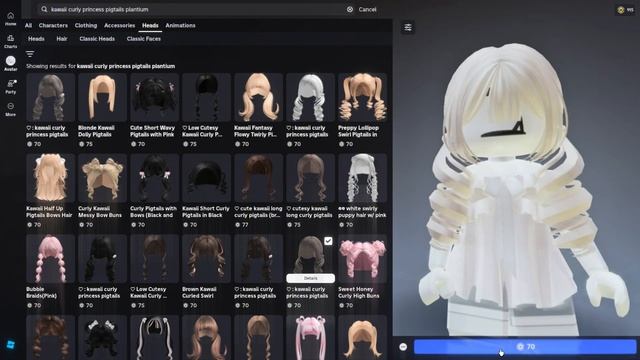Click the Robux balance icon
Screen dimensions: 640x360
621,10
